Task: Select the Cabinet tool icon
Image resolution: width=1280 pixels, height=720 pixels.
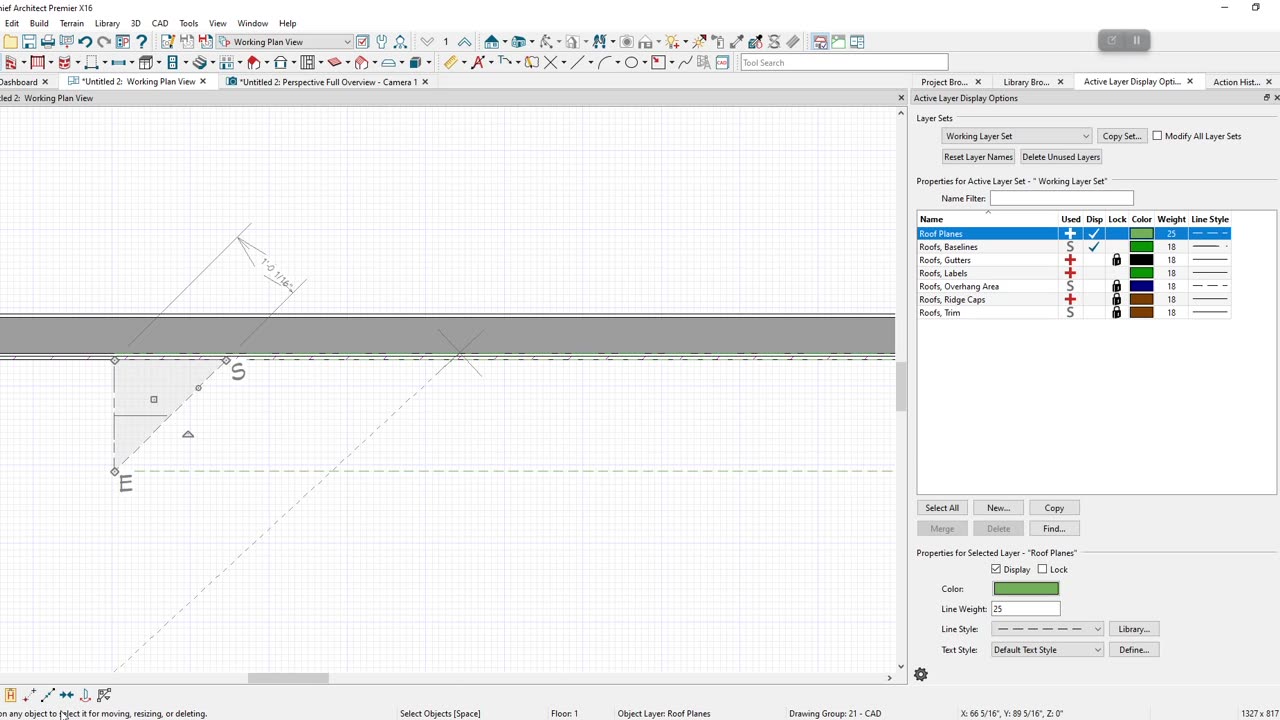Action: point(145,62)
